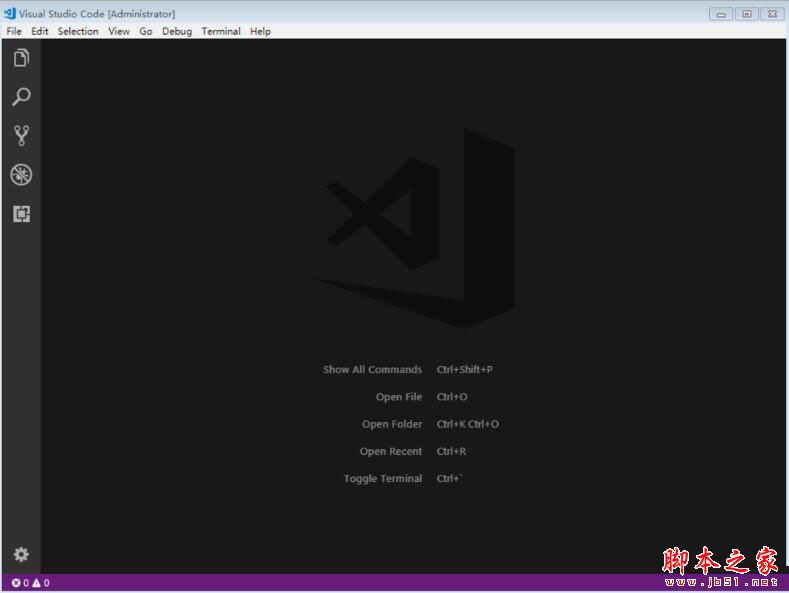This screenshot has width=789, height=593.
Task: Open the Selection menu
Action: click(78, 31)
